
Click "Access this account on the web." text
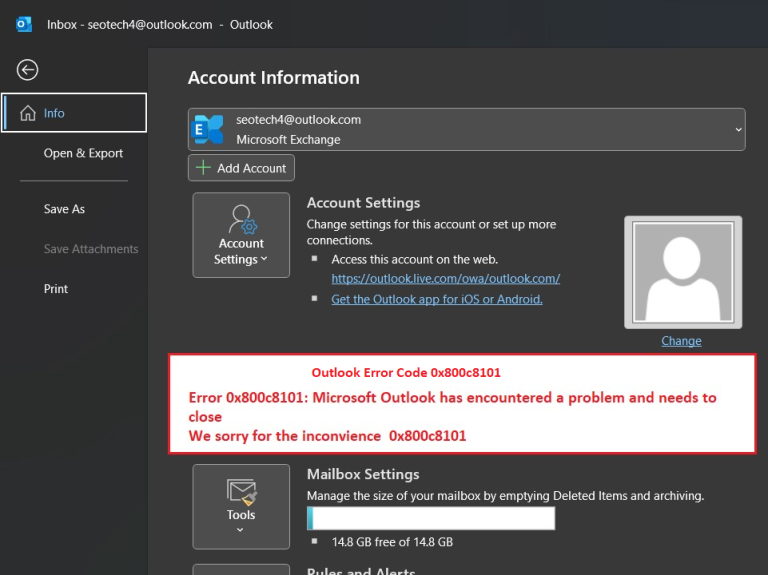pyautogui.click(x=415, y=260)
